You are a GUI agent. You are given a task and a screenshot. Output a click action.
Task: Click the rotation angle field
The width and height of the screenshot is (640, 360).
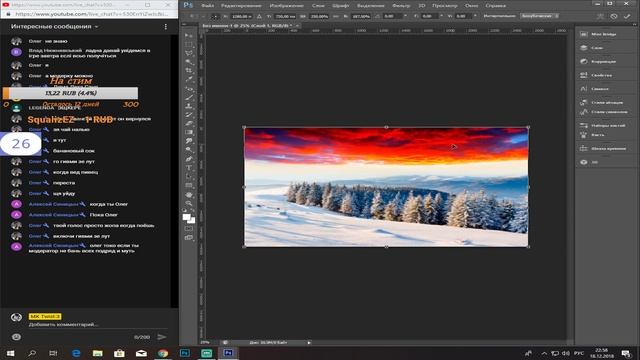tap(393, 16)
